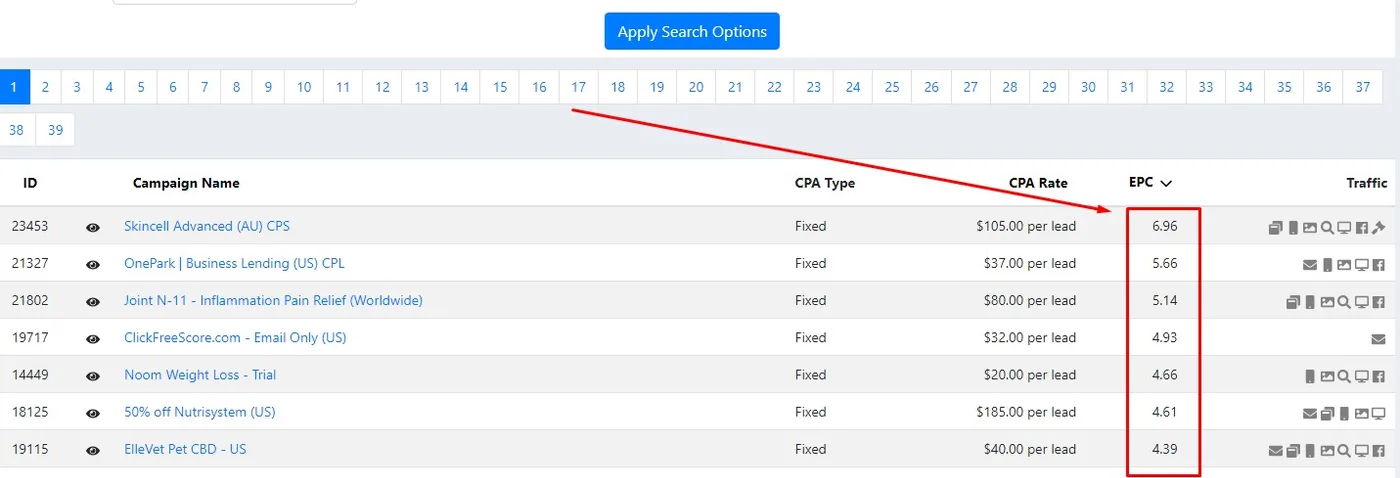This screenshot has width=1400, height=478.
Task: Open the Noom Weight Loss - Trial campaign
Action: coord(200,375)
